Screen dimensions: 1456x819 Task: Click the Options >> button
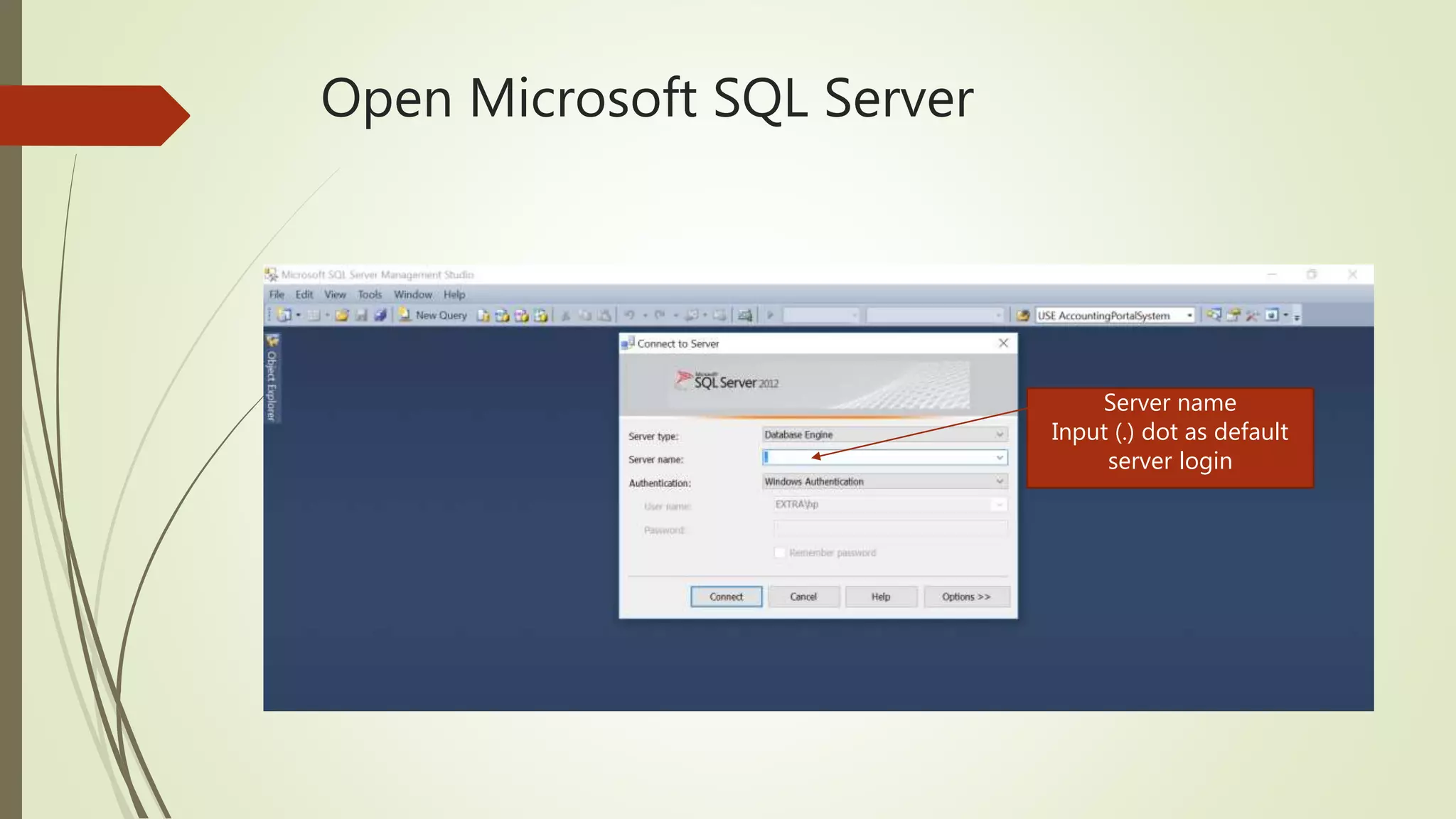click(x=966, y=596)
